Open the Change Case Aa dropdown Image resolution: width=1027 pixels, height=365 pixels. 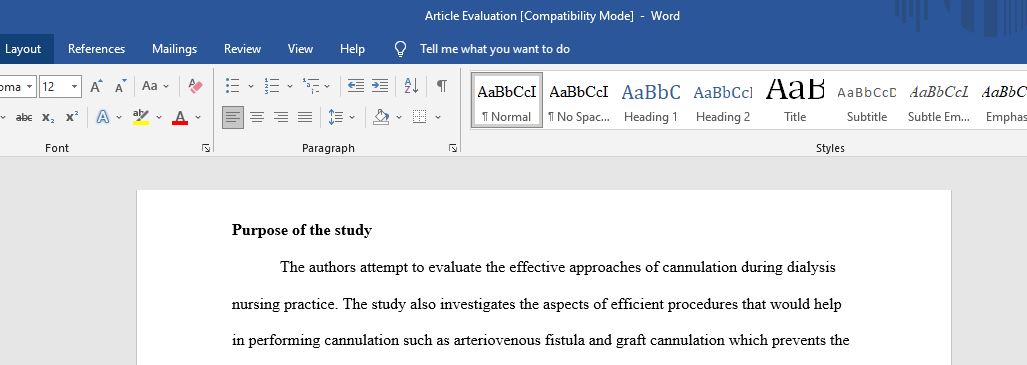(155, 86)
